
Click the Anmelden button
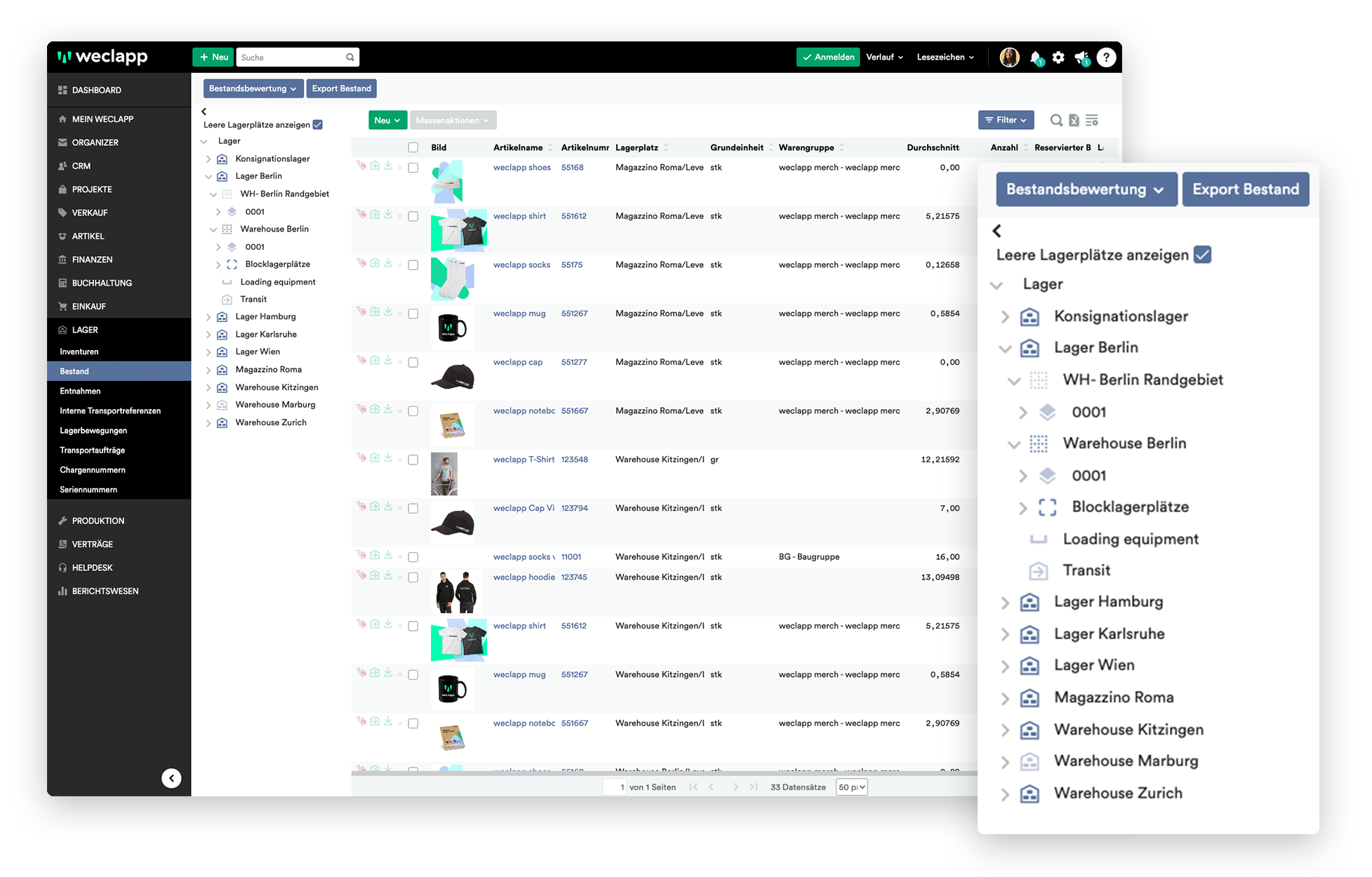point(828,58)
